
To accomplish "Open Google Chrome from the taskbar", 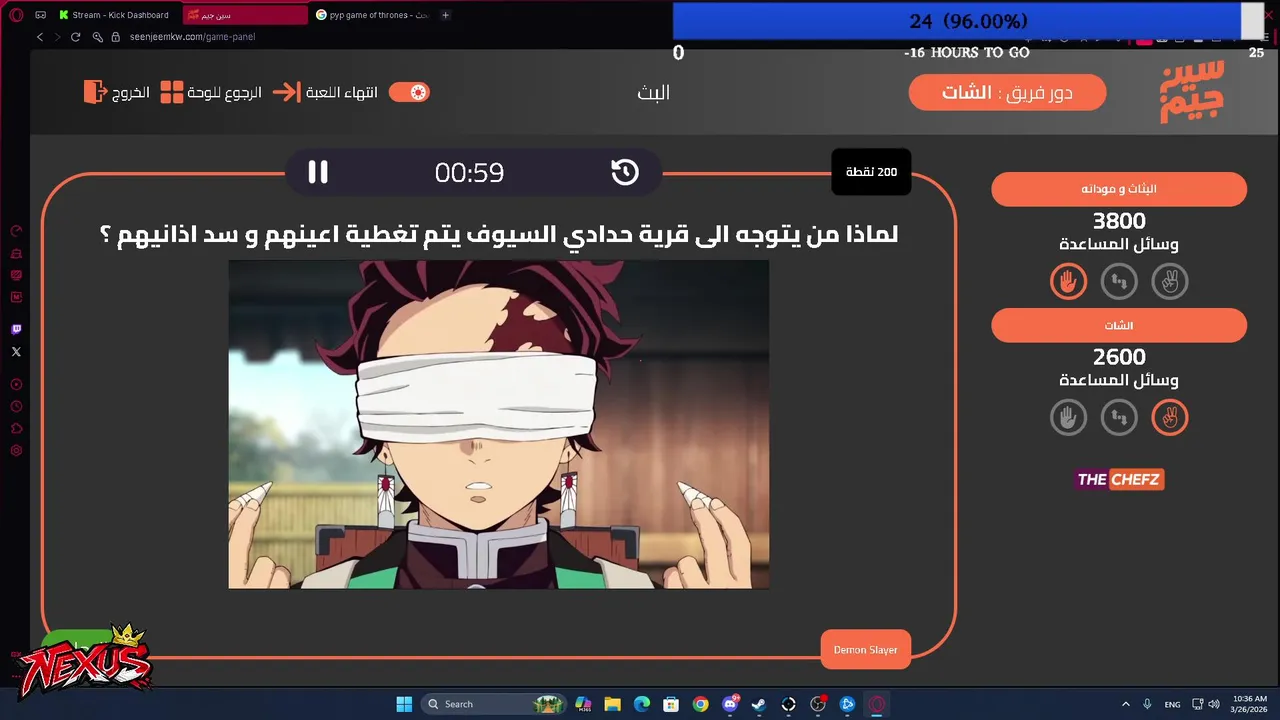I will 701,704.
